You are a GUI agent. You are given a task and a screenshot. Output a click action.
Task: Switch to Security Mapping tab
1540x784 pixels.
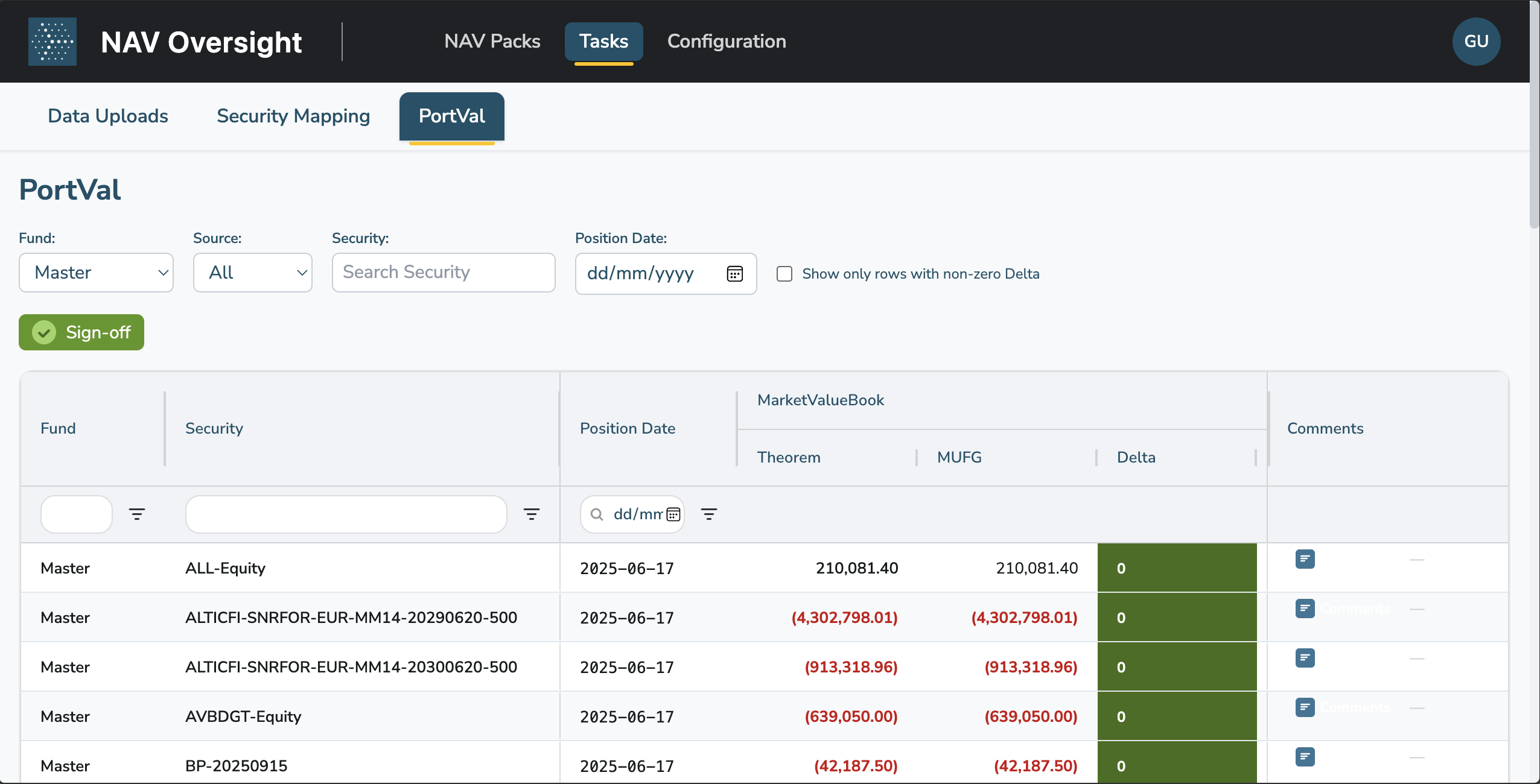[293, 116]
